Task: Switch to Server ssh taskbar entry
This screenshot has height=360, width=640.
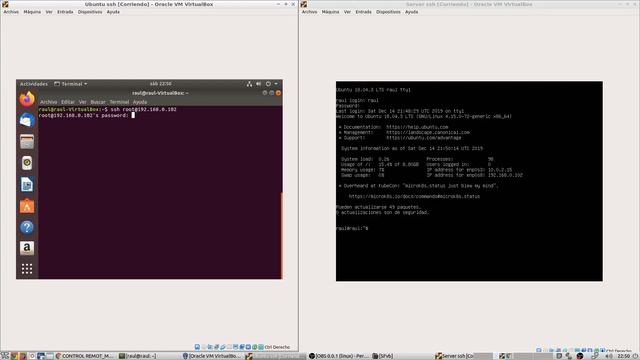Action: tap(454, 356)
